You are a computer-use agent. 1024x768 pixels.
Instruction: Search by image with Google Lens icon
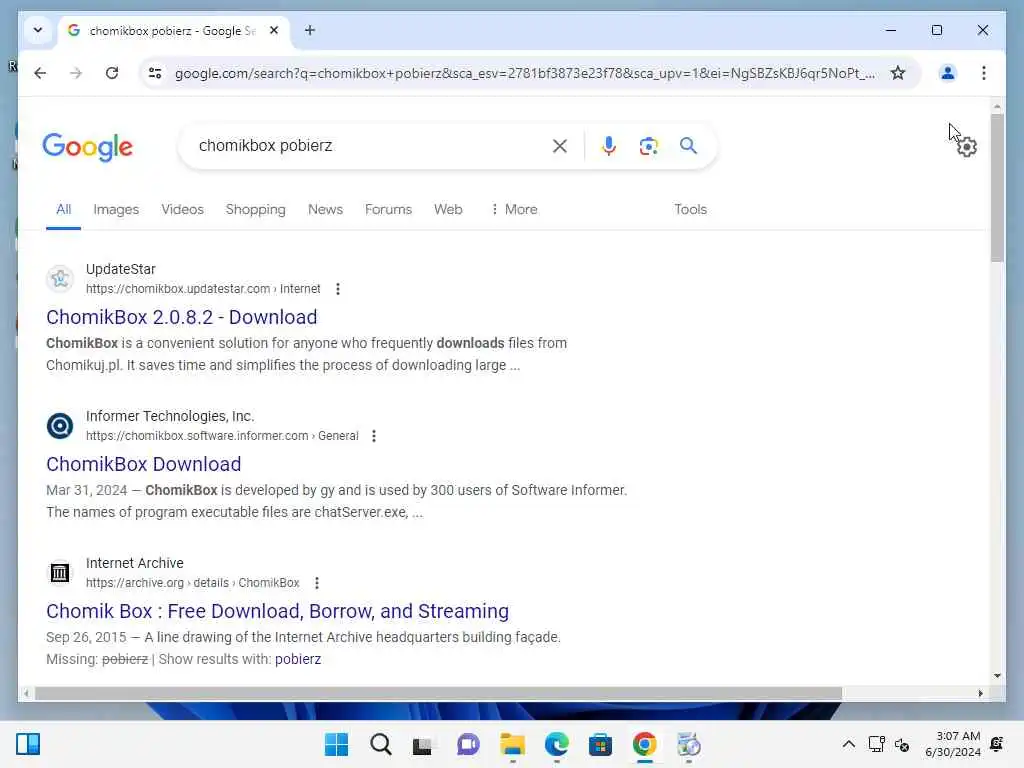[648, 146]
